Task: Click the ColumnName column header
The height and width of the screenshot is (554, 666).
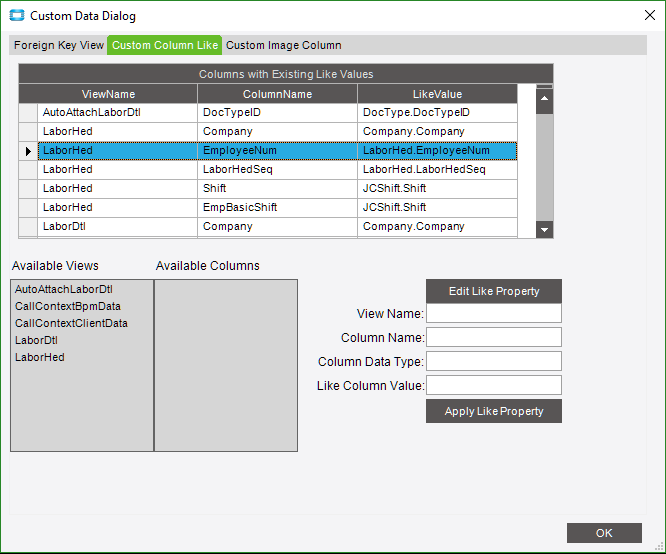Action: pyautogui.click(x=277, y=94)
